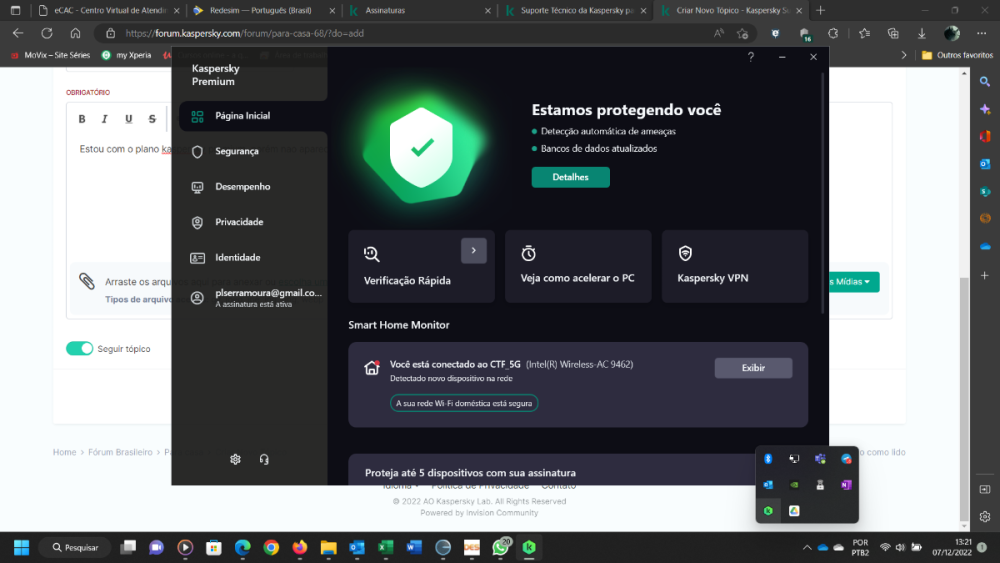
Task: Switch to eCAC Centro Virtual browser tab
Action: 108,10
